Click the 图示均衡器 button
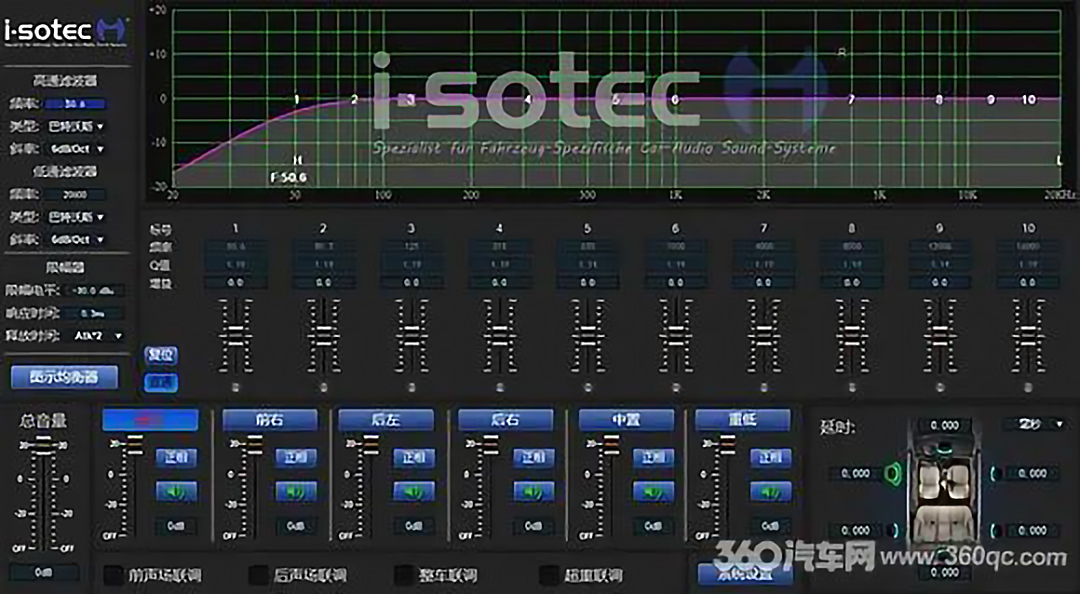1080x594 pixels. click(x=65, y=377)
